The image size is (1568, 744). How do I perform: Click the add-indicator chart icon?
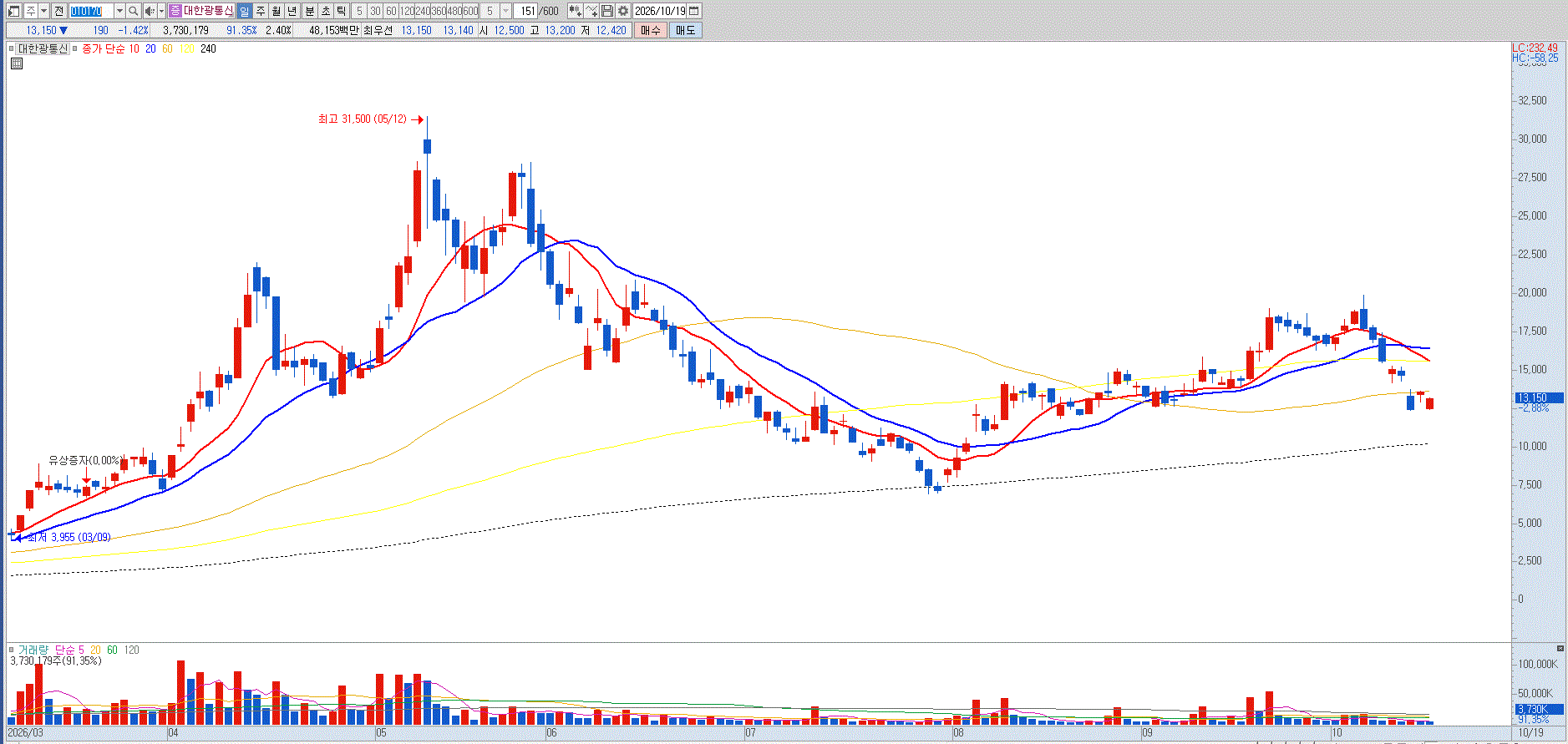click(576, 11)
